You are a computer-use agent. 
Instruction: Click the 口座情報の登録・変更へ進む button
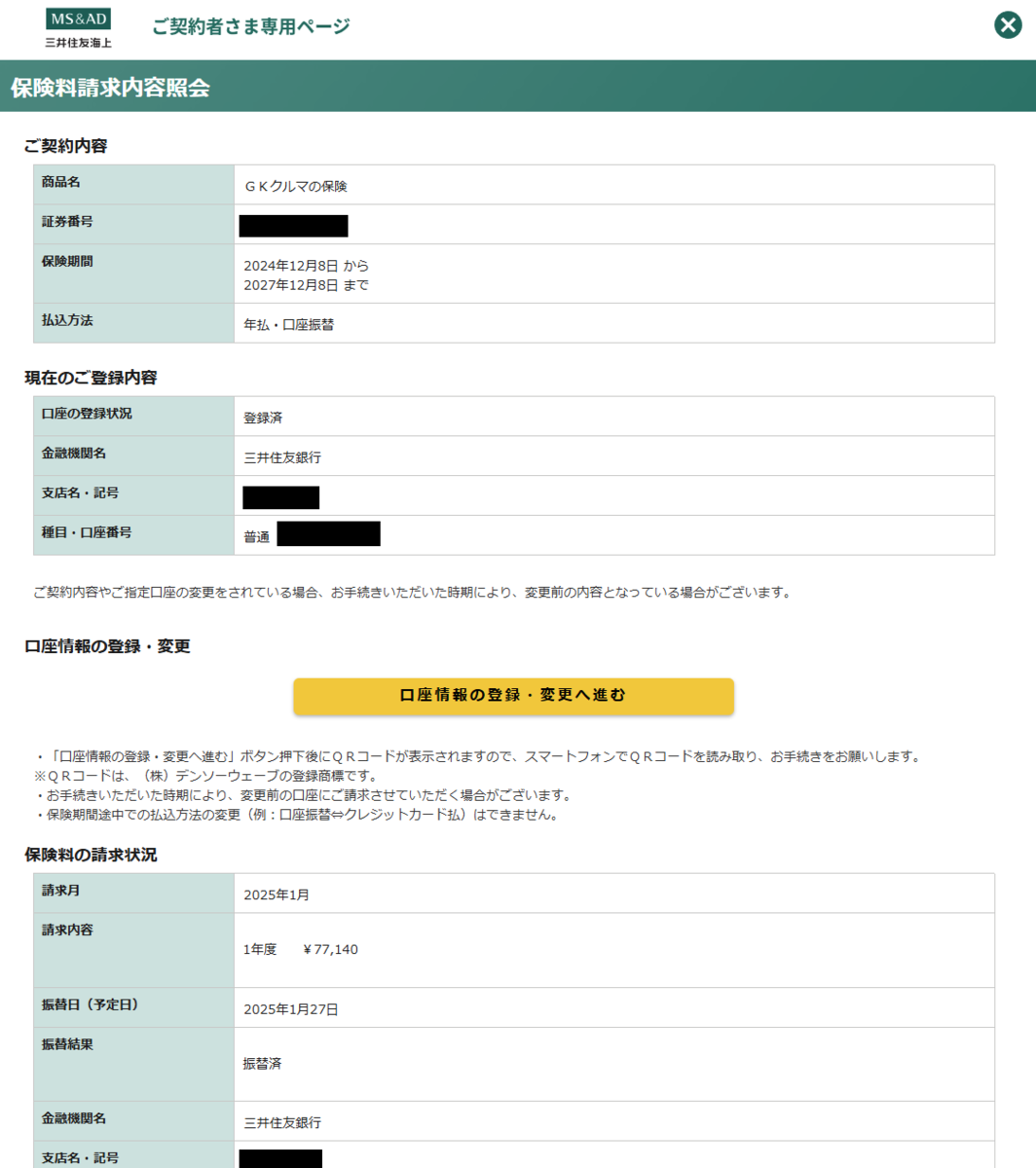[513, 696]
